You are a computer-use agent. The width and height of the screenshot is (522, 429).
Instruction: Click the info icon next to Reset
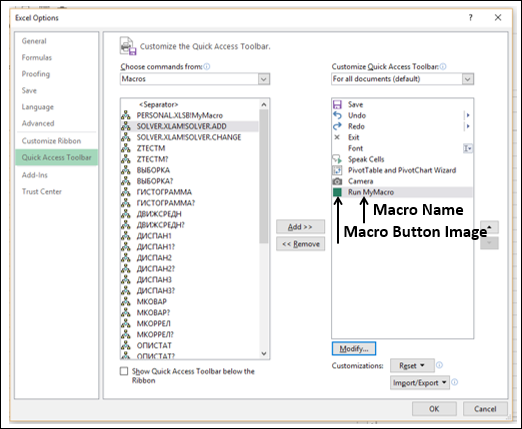[439, 365]
